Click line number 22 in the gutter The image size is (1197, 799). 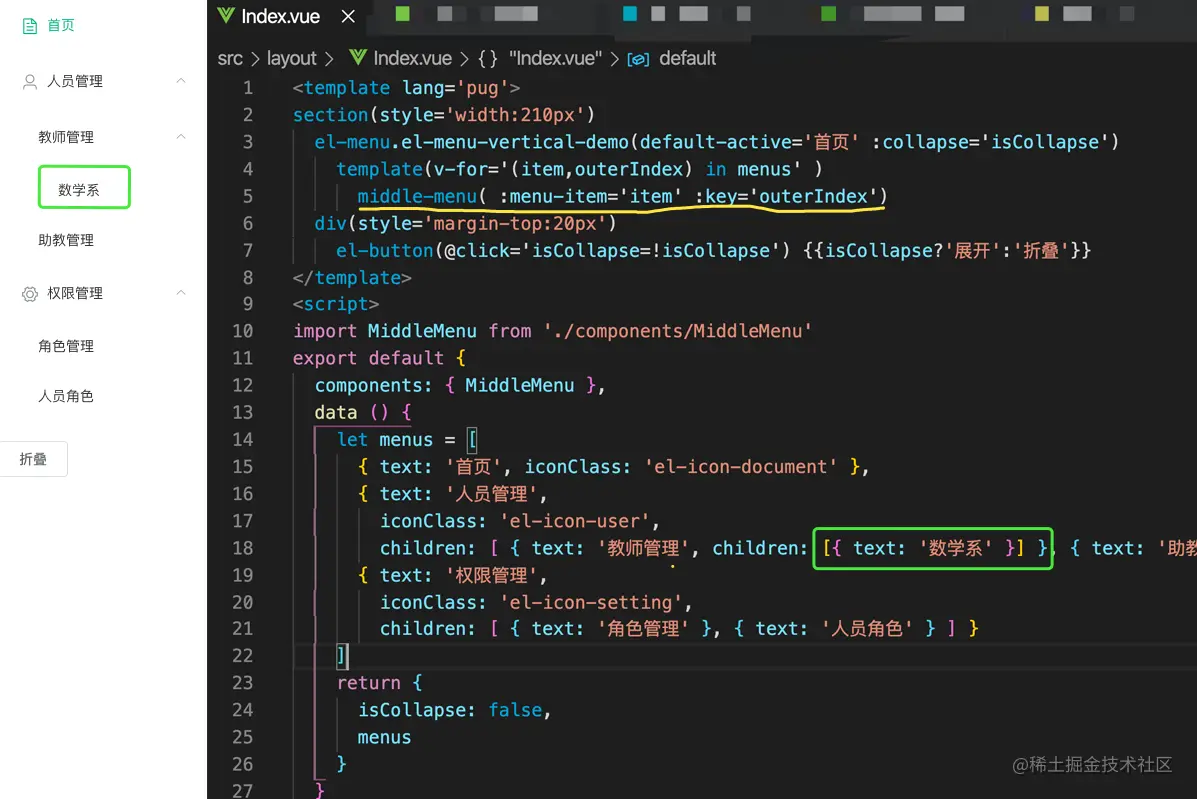tap(243, 656)
